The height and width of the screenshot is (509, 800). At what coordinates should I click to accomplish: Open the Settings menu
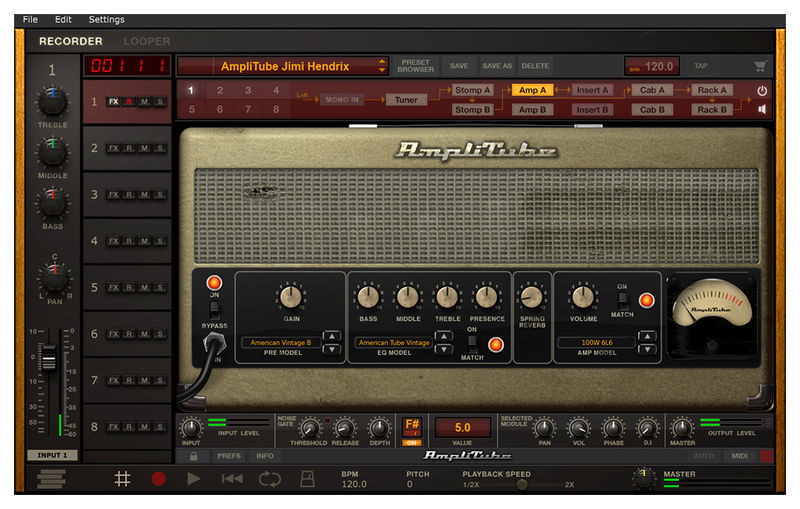tap(107, 19)
